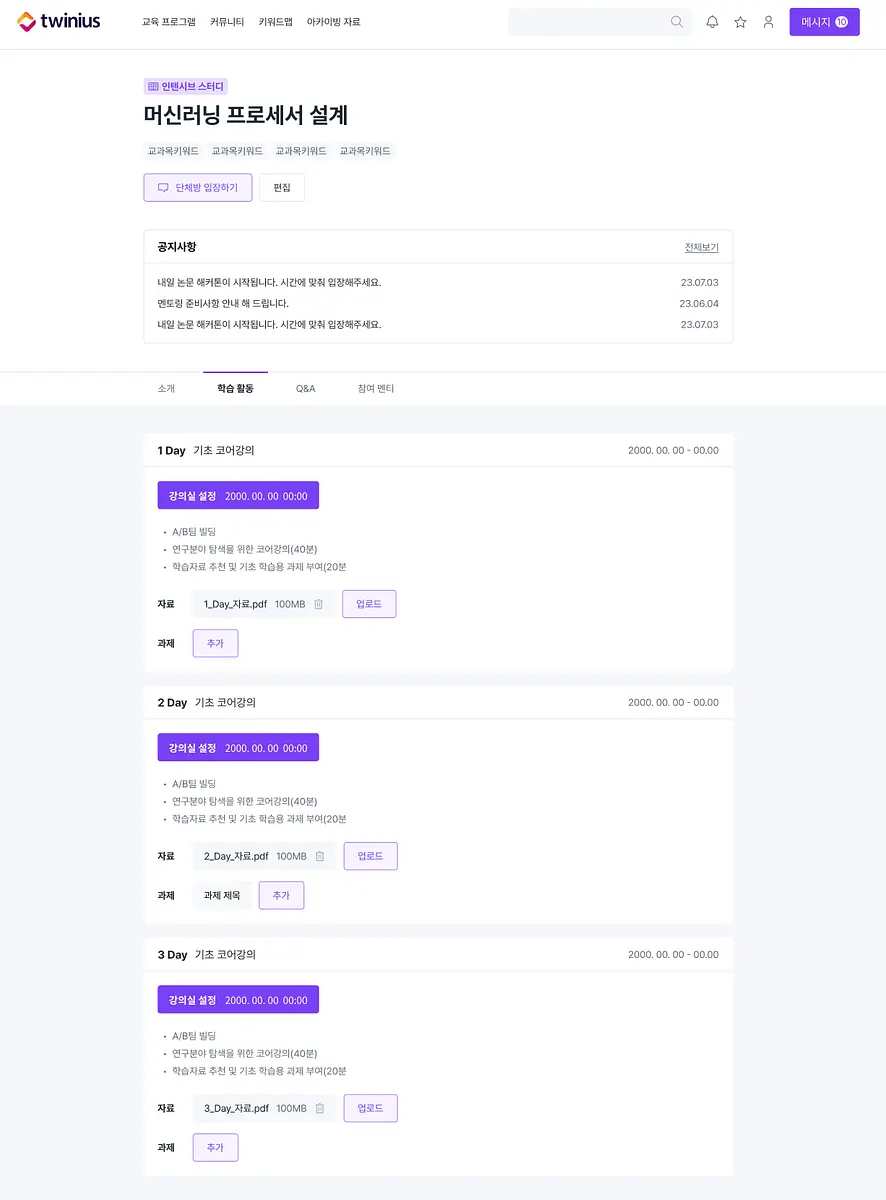Viewport: 886px width, 1200px height.
Task: Click 업로드 button for 1 Day
Action: pyautogui.click(x=369, y=604)
